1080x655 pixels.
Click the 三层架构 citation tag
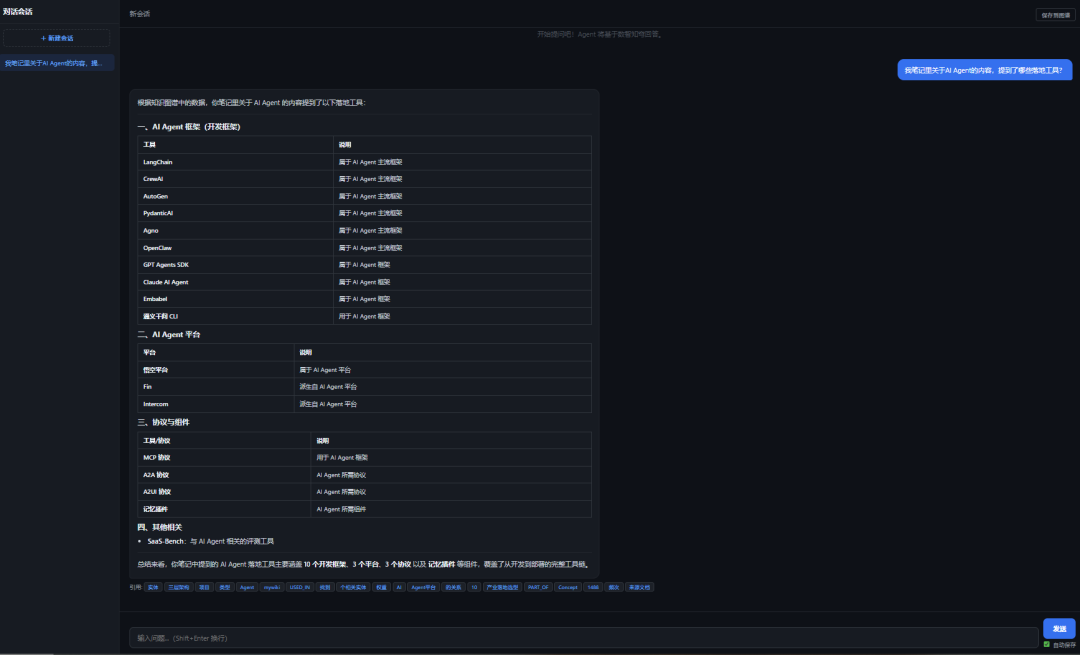[x=178, y=588]
